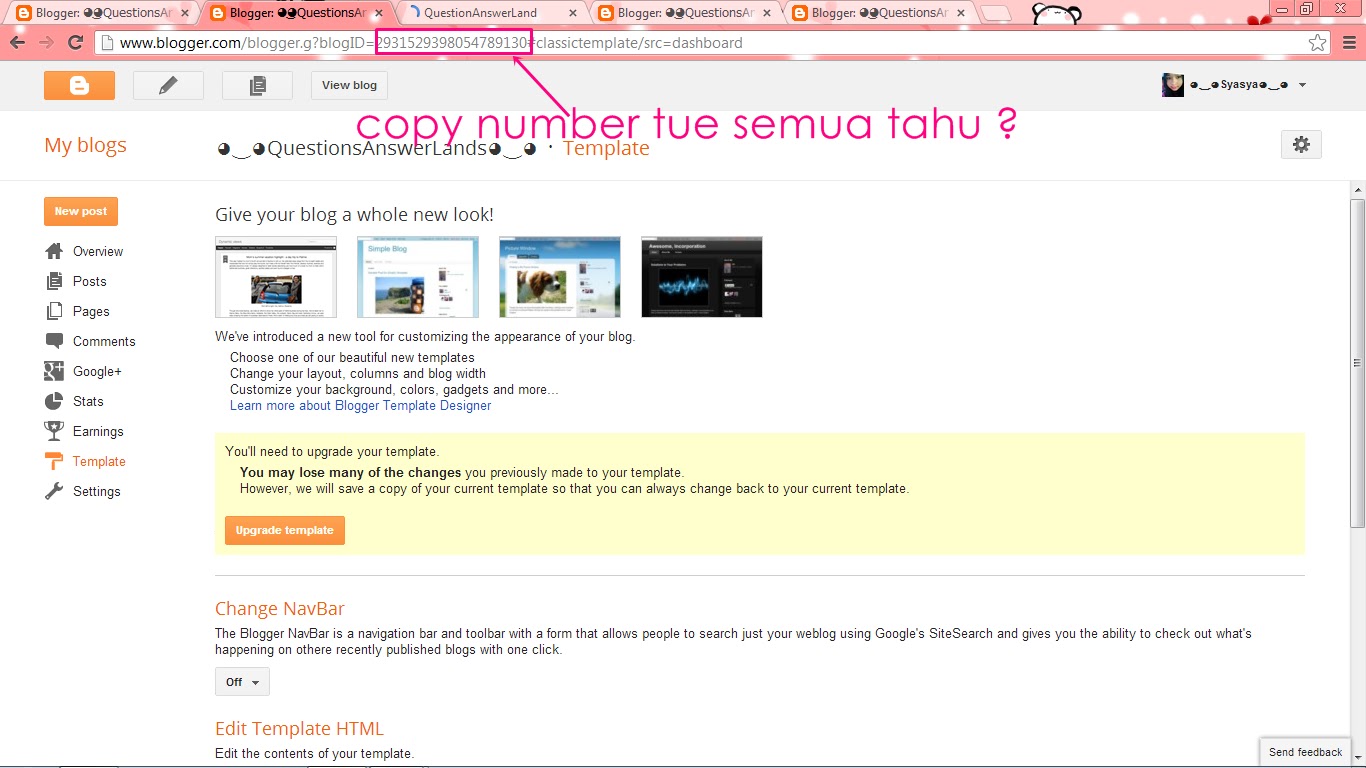The width and height of the screenshot is (1366, 768).
Task: Click the user profile avatar
Action: pyautogui.click(x=1173, y=85)
